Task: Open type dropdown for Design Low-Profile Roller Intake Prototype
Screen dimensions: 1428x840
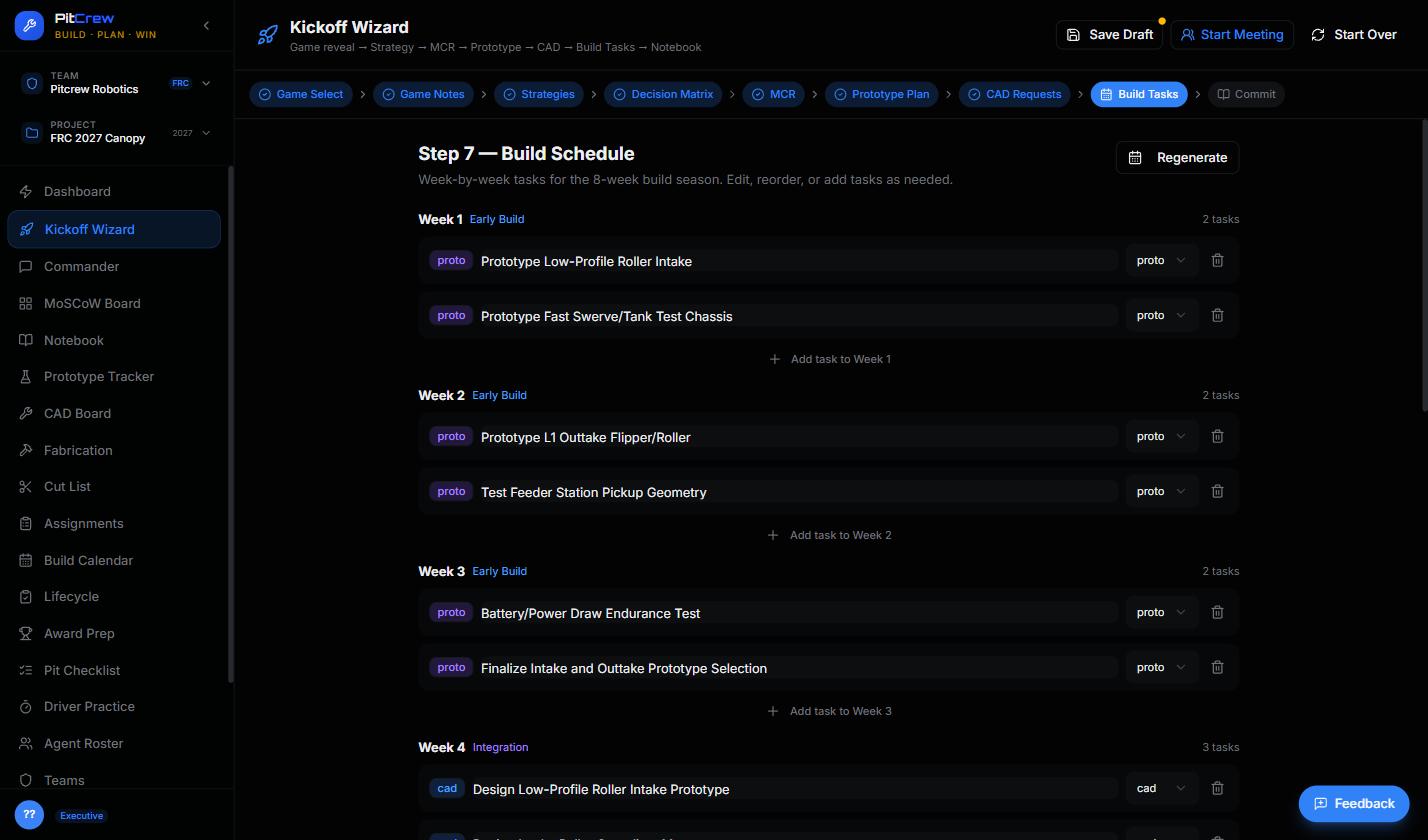Action: click(x=1161, y=788)
